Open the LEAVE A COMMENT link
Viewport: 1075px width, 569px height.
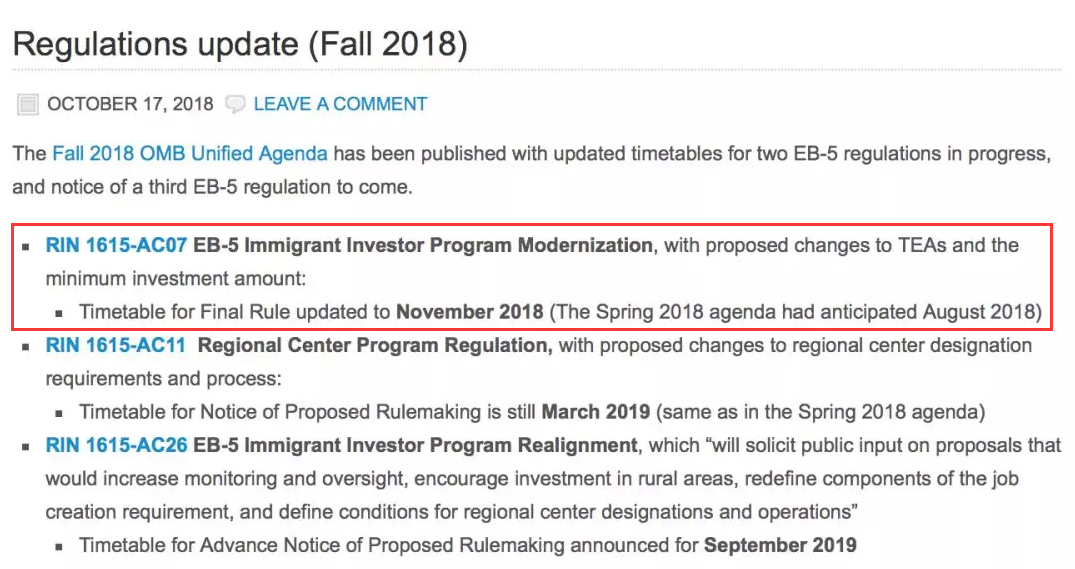tap(340, 104)
